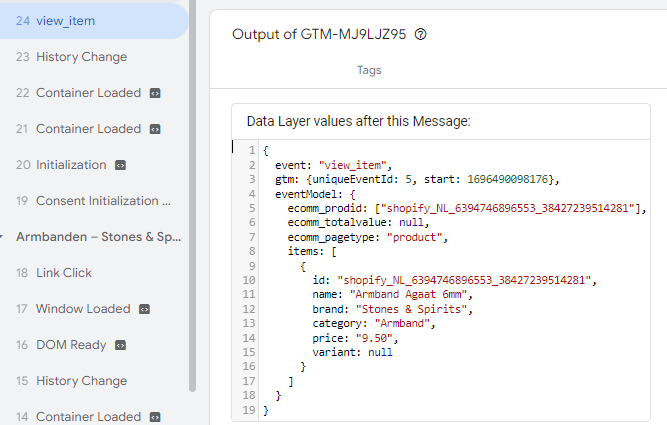Screen dimensions: 667x425
Task: Click code icon beside DOM Ready event
Action: pyautogui.click(x=120, y=345)
